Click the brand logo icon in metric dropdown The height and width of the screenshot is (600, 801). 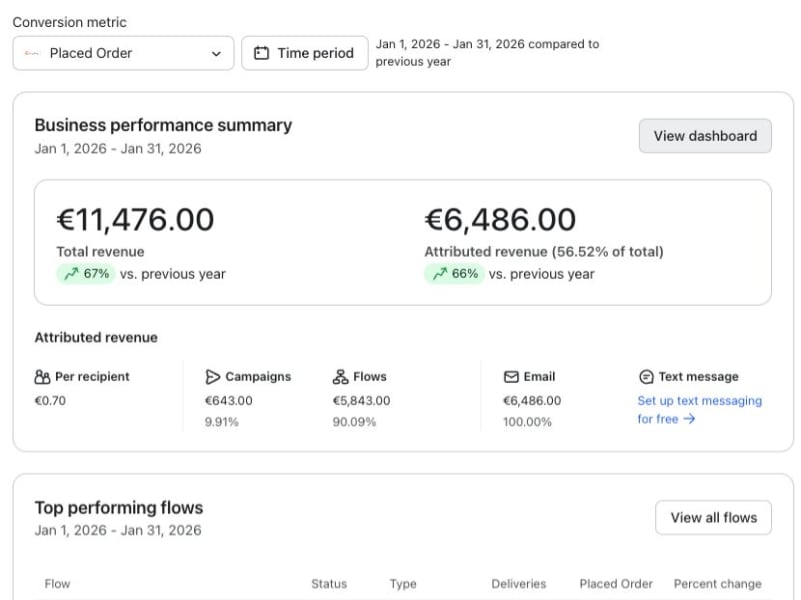[x=32, y=53]
